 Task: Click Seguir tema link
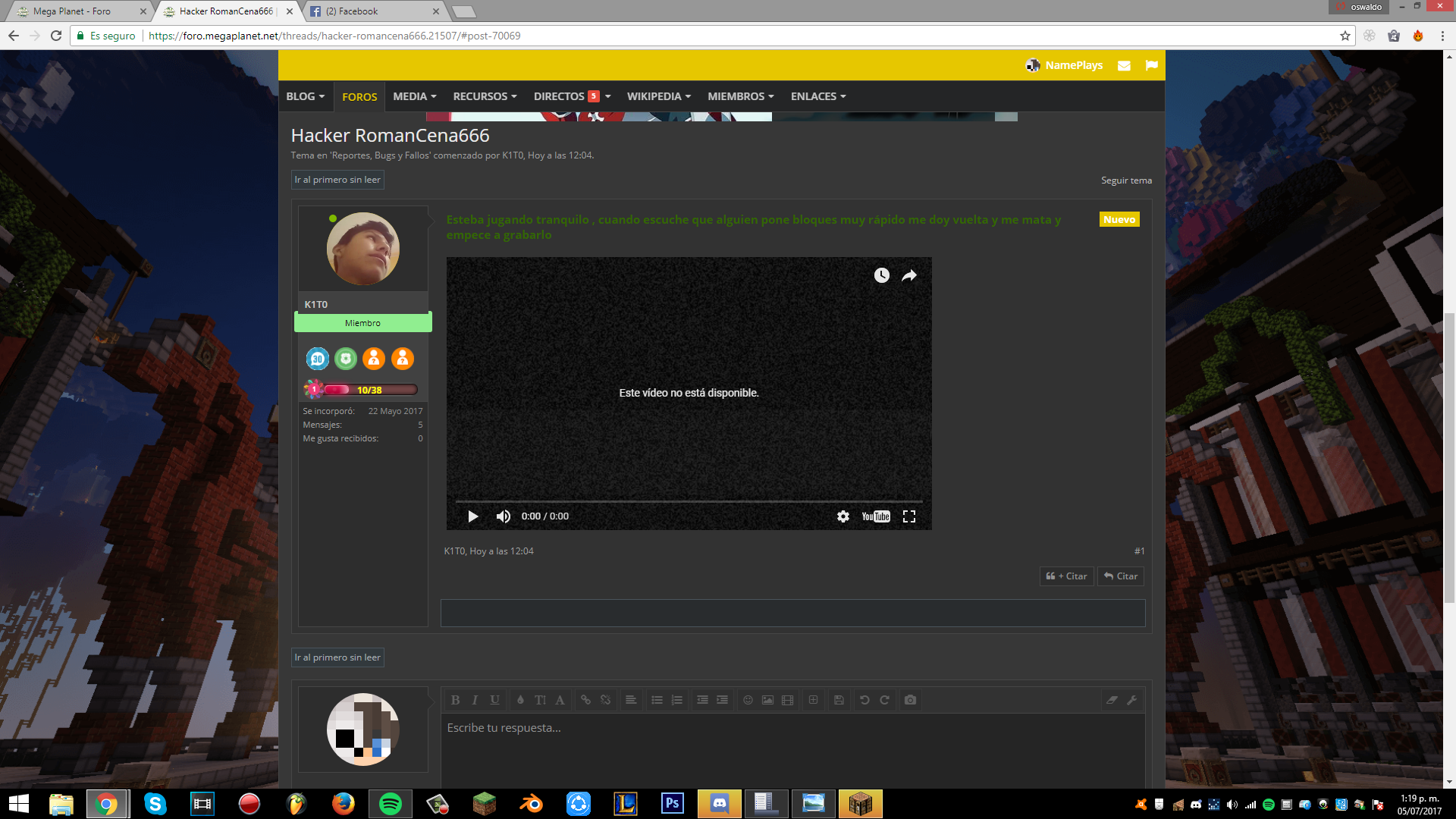(x=1126, y=180)
